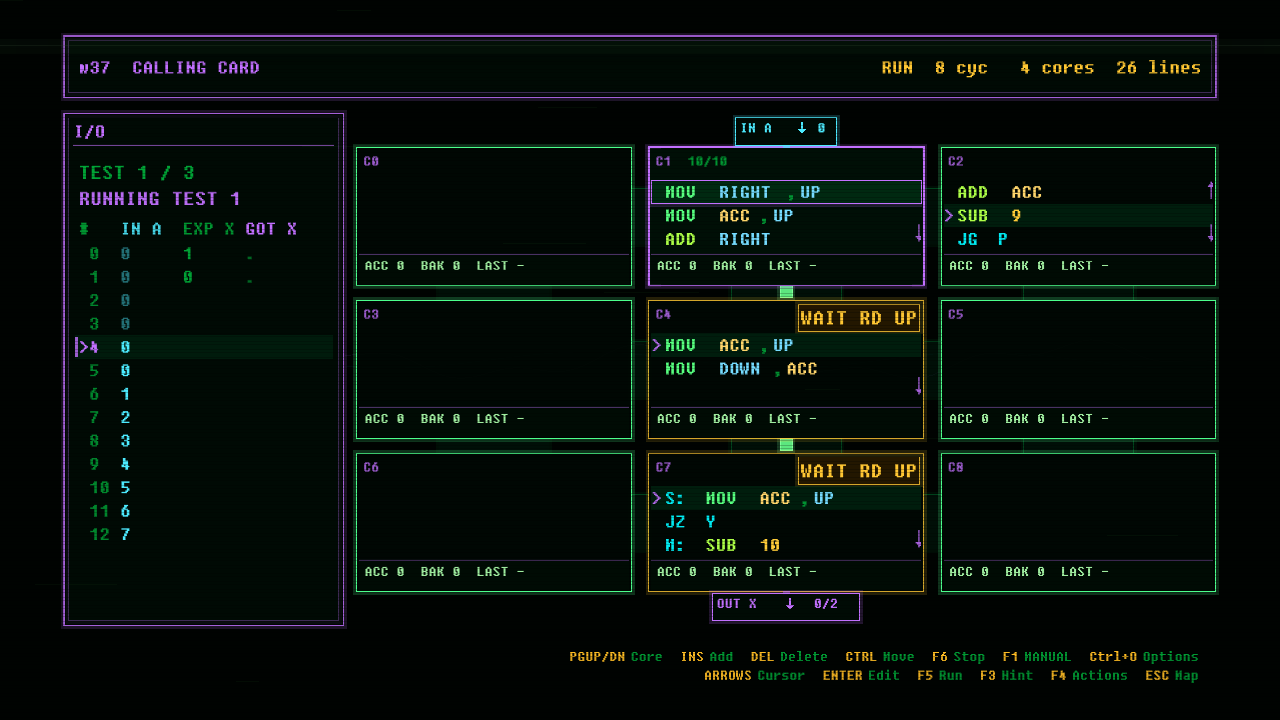Viewport: 1280px width, 720px height.
Task: Click scroll-down arrow in core C4
Action: (x=918, y=386)
